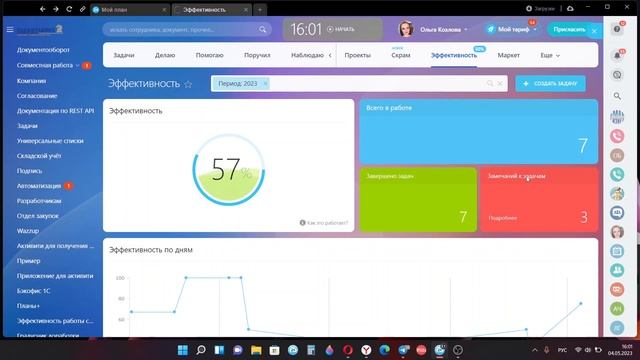Open 'Автоматизация' in the sidebar
This screenshot has width=640, height=360.
pos(39,186)
